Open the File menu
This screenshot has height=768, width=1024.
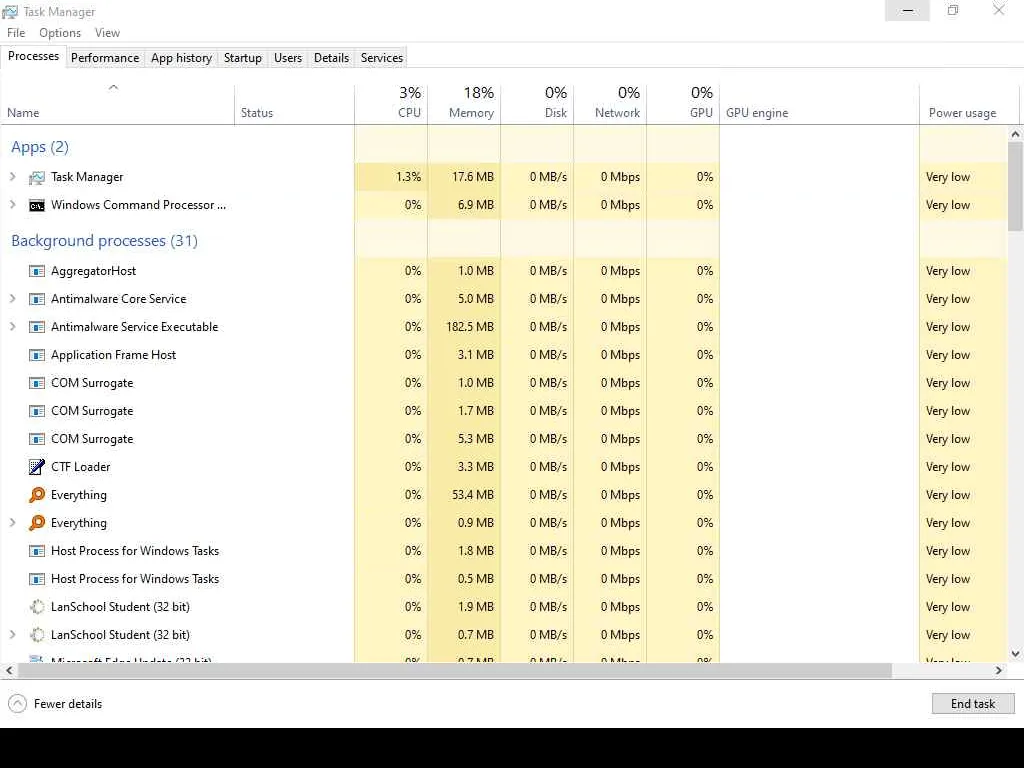pos(16,33)
